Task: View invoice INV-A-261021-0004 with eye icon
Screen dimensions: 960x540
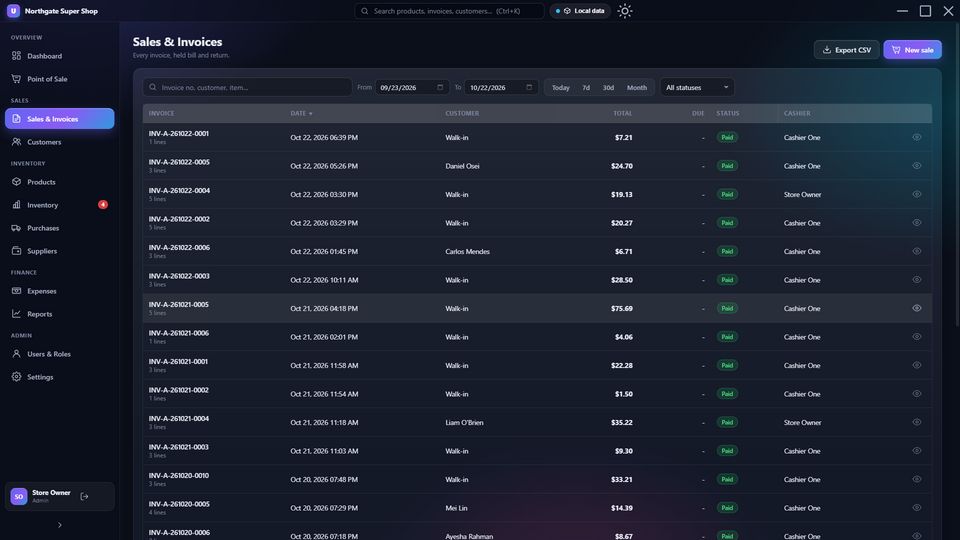Action: (x=917, y=422)
